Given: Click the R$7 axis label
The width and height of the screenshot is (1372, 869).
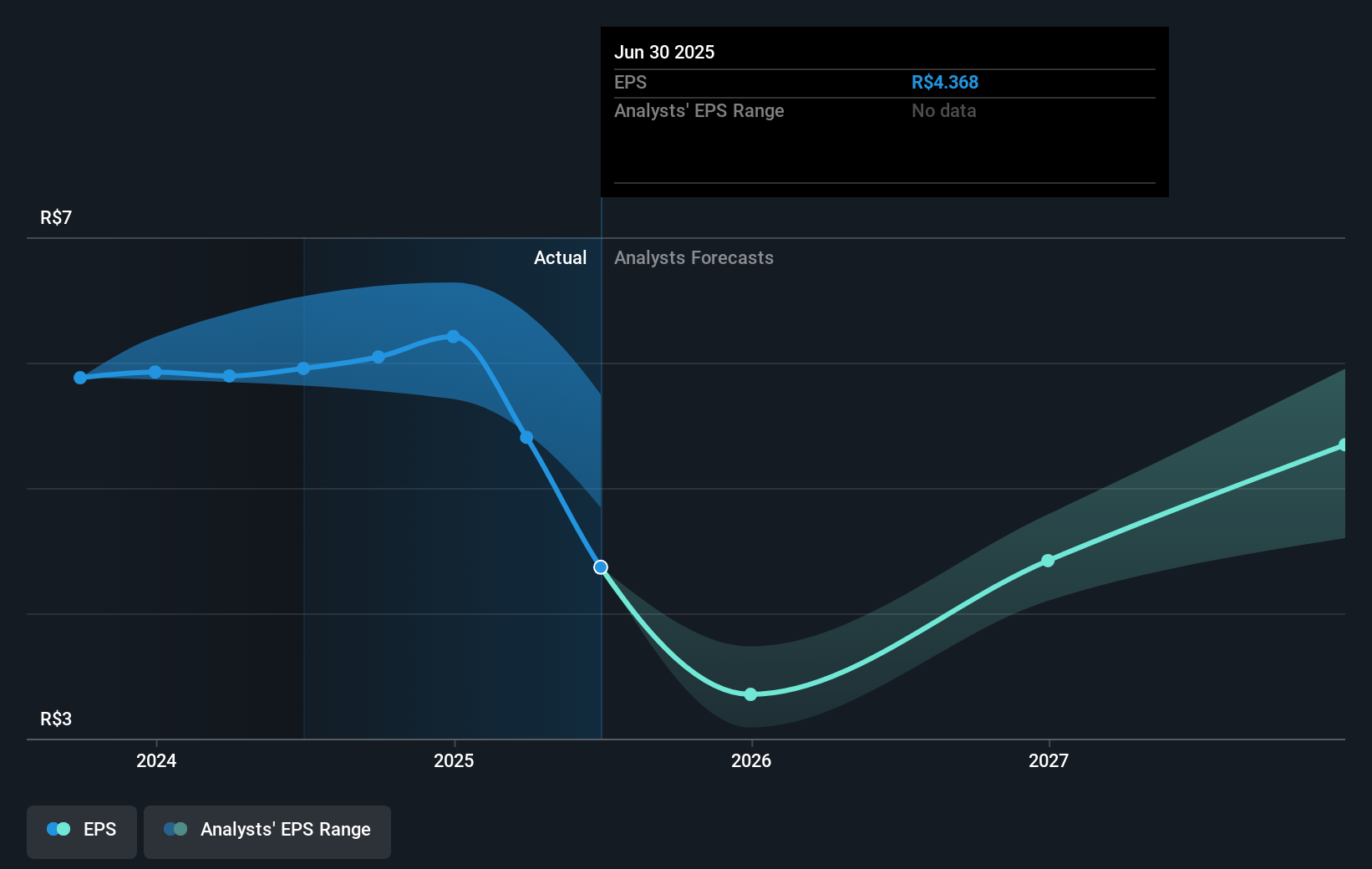Looking at the screenshot, I should point(54,216).
